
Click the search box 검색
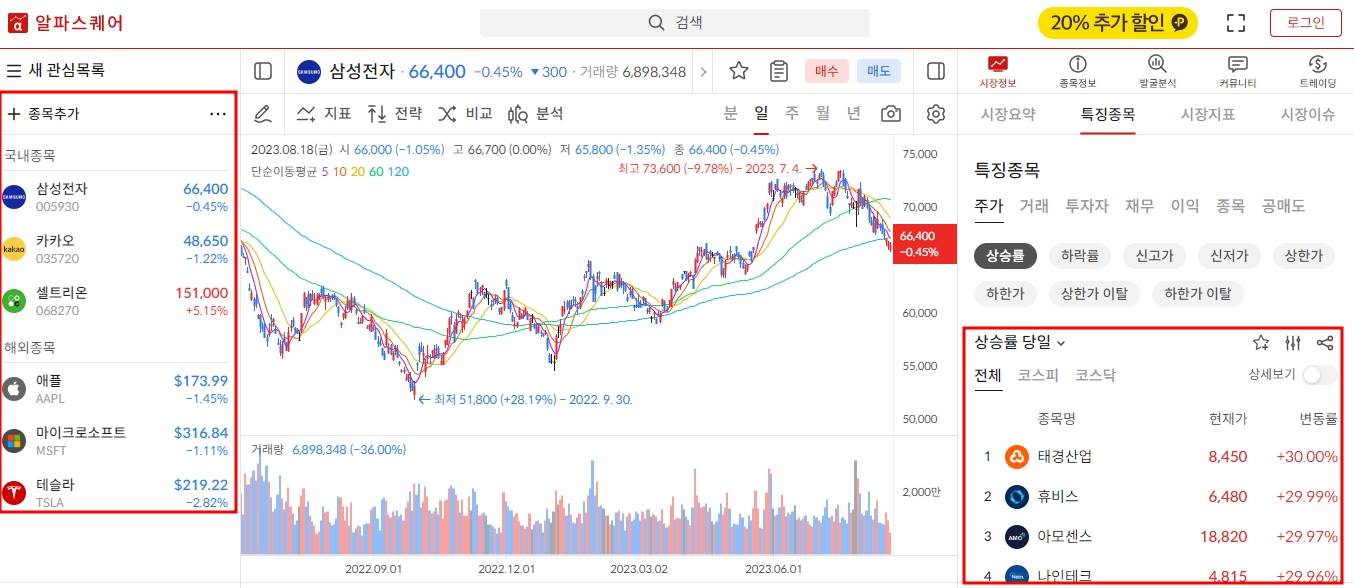(x=675, y=23)
